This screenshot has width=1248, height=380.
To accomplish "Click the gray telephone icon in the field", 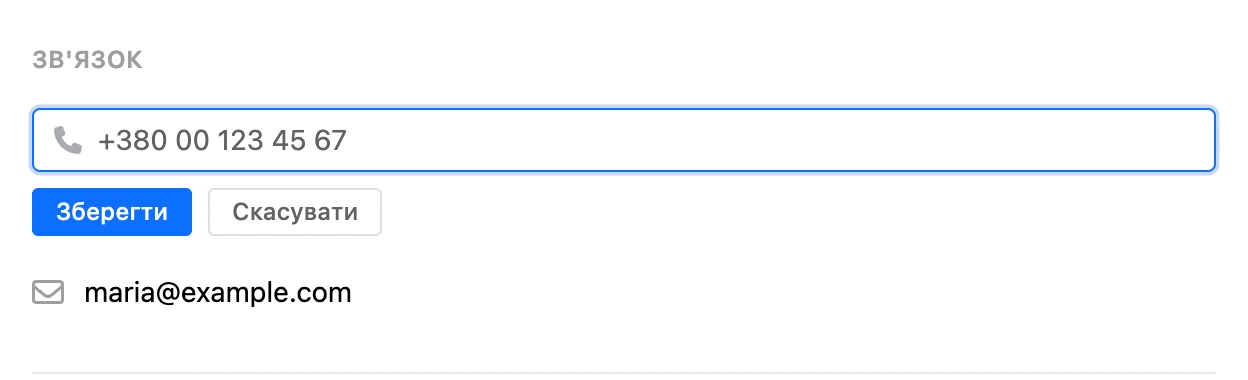I will [x=67, y=140].
